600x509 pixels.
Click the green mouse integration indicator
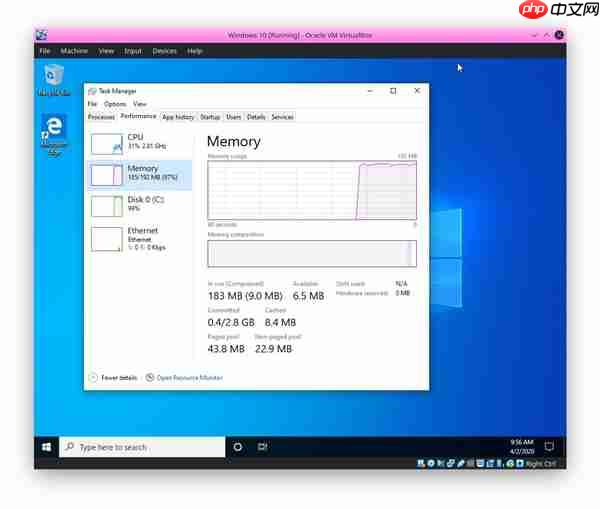[510, 463]
